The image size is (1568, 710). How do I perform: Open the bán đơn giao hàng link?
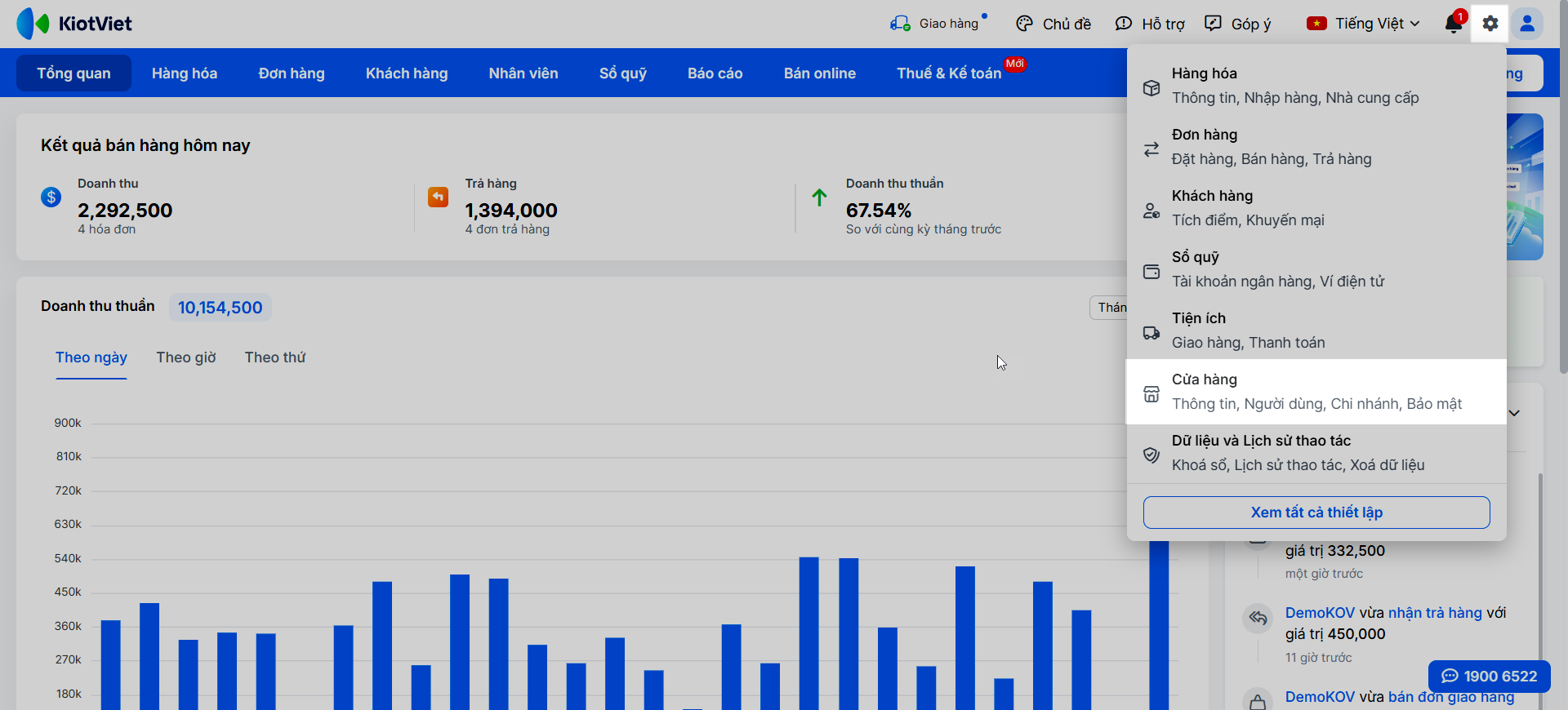coord(1451,697)
